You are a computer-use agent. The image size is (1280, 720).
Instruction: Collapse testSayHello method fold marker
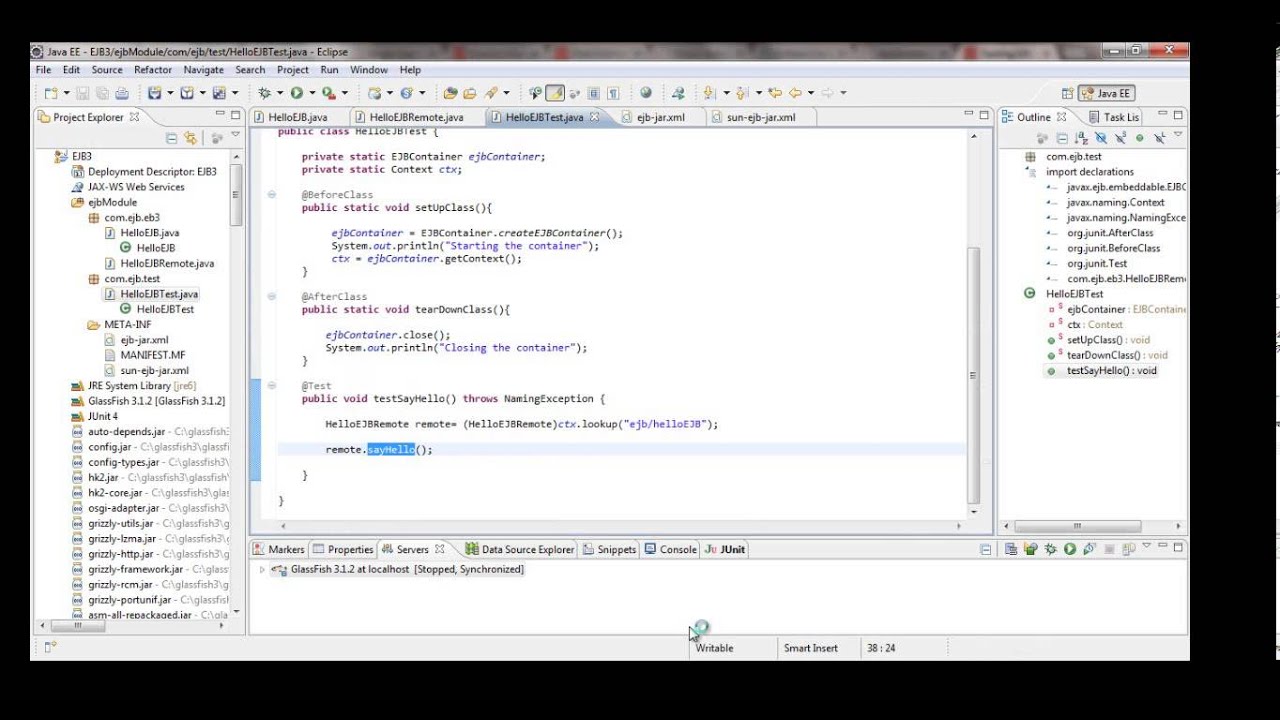pos(272,385)
